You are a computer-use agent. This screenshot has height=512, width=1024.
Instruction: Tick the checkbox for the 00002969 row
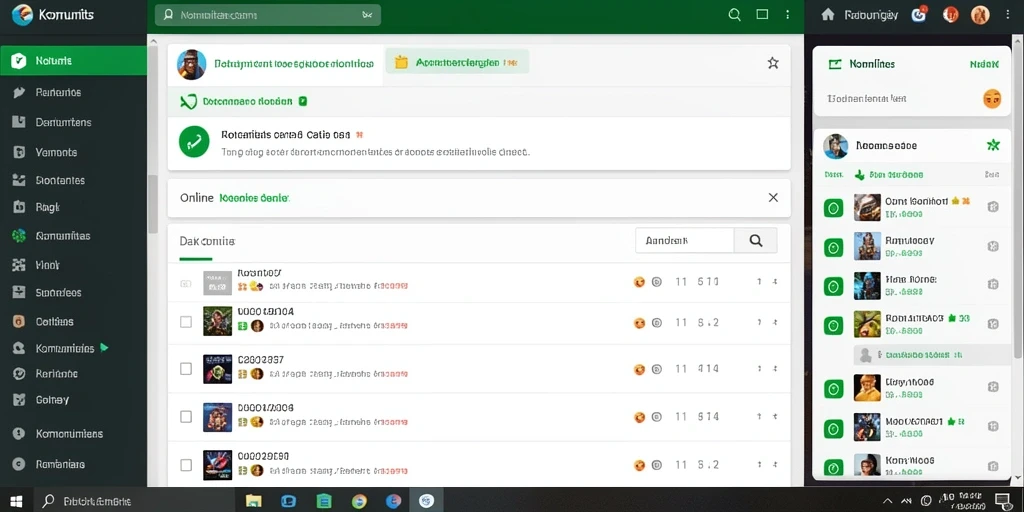pos(186,465)
